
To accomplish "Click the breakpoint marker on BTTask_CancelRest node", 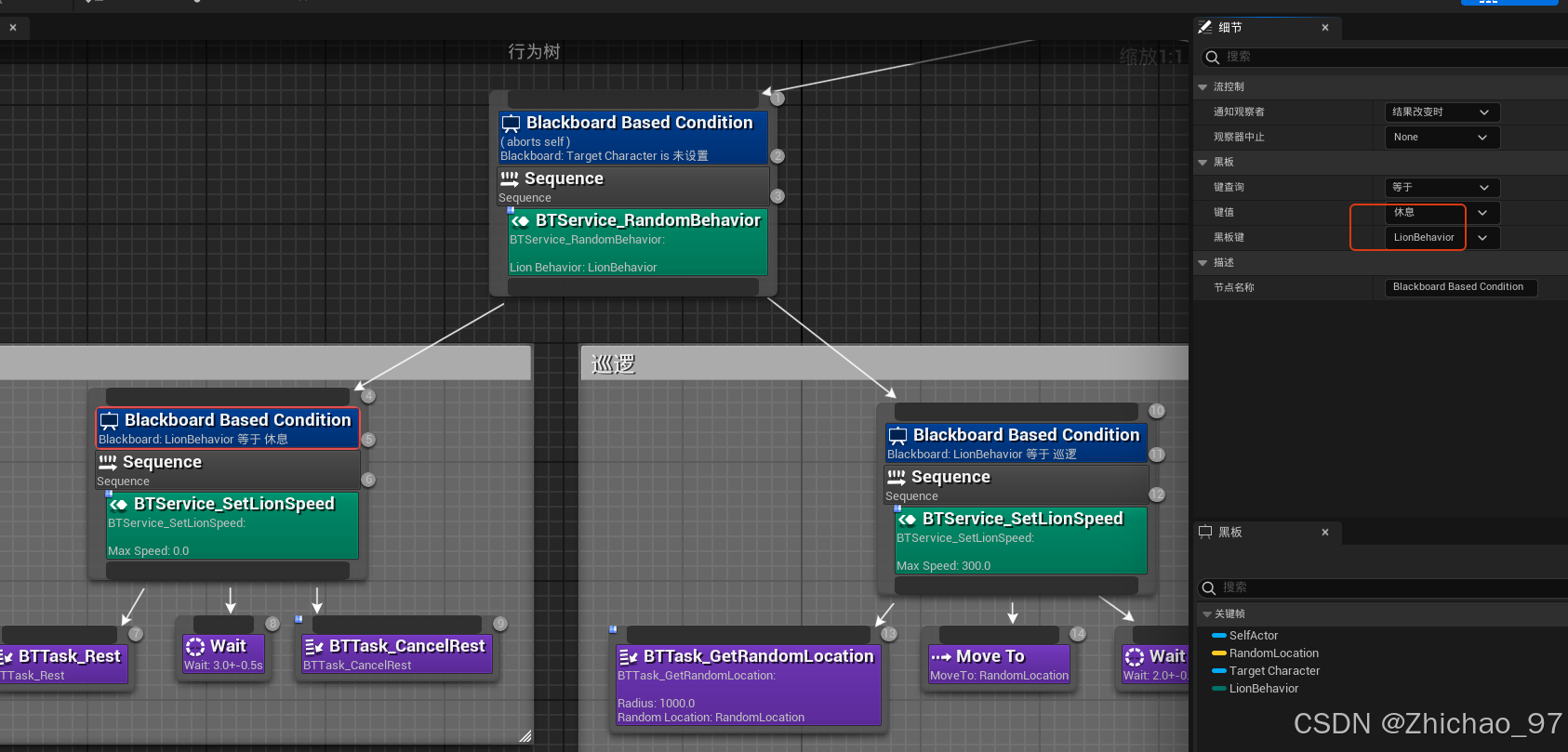I will tap(299, 619).
